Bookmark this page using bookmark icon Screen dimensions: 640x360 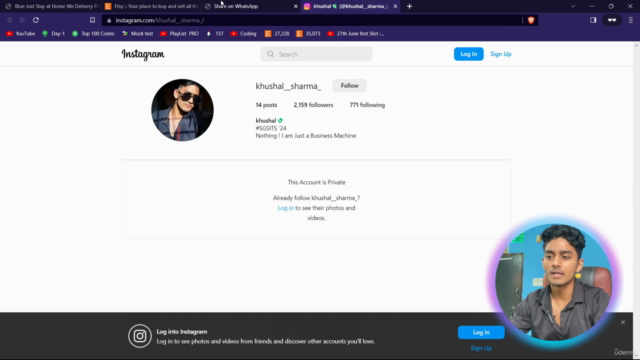click(92, 20)
